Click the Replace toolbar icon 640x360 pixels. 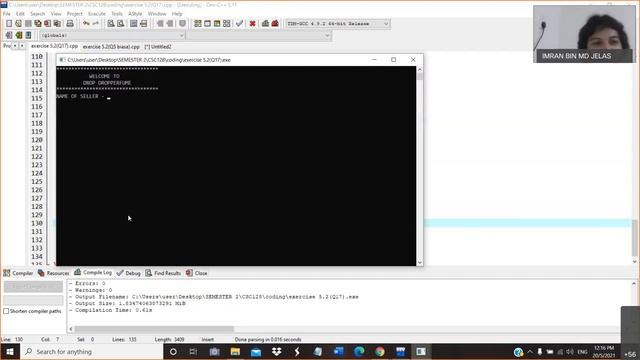tap(120, 24)
